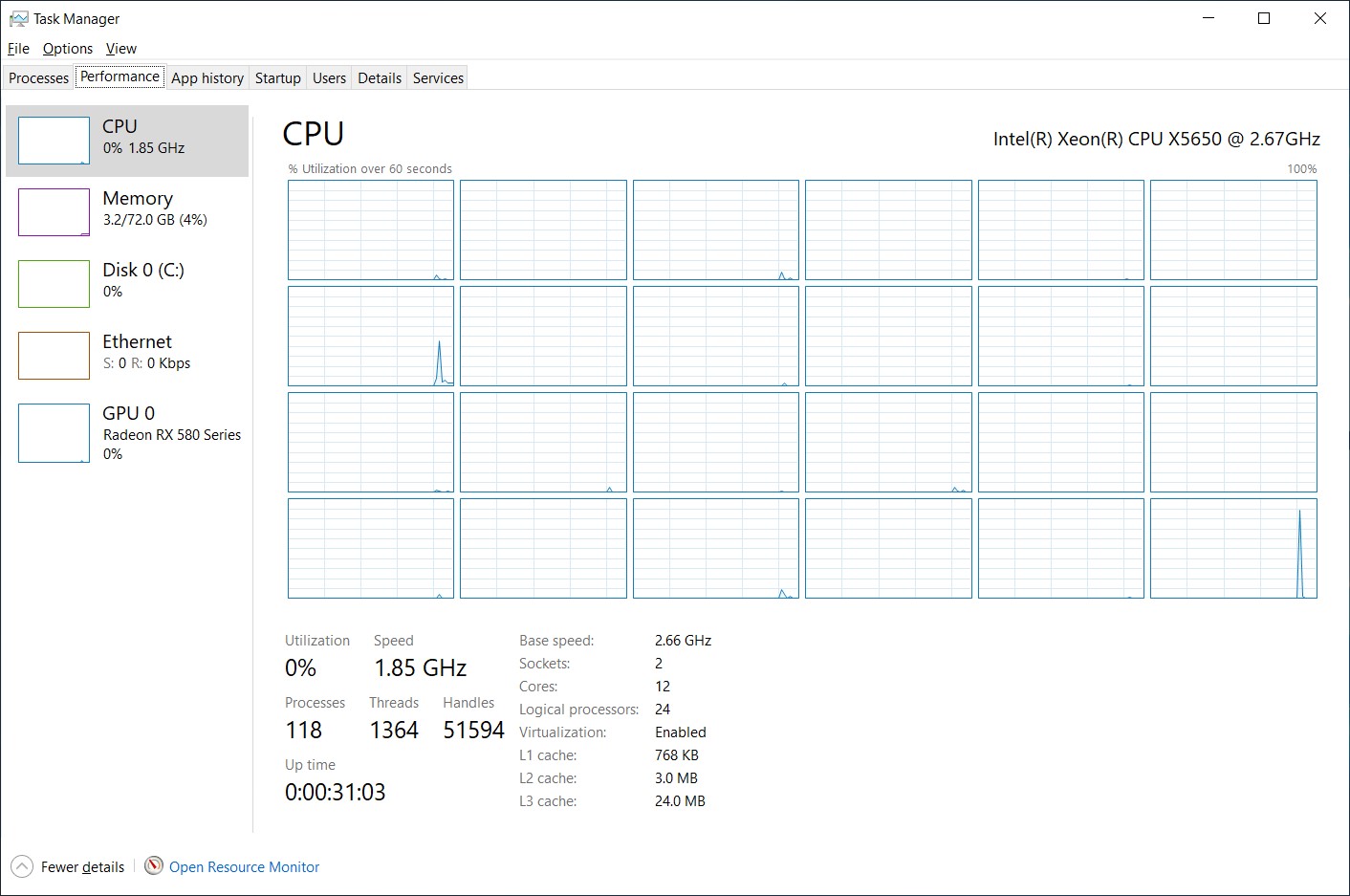The image size is (1350, 896).
Task: Select the Memory mini graph thumbnail
Action: pos(54,212)
